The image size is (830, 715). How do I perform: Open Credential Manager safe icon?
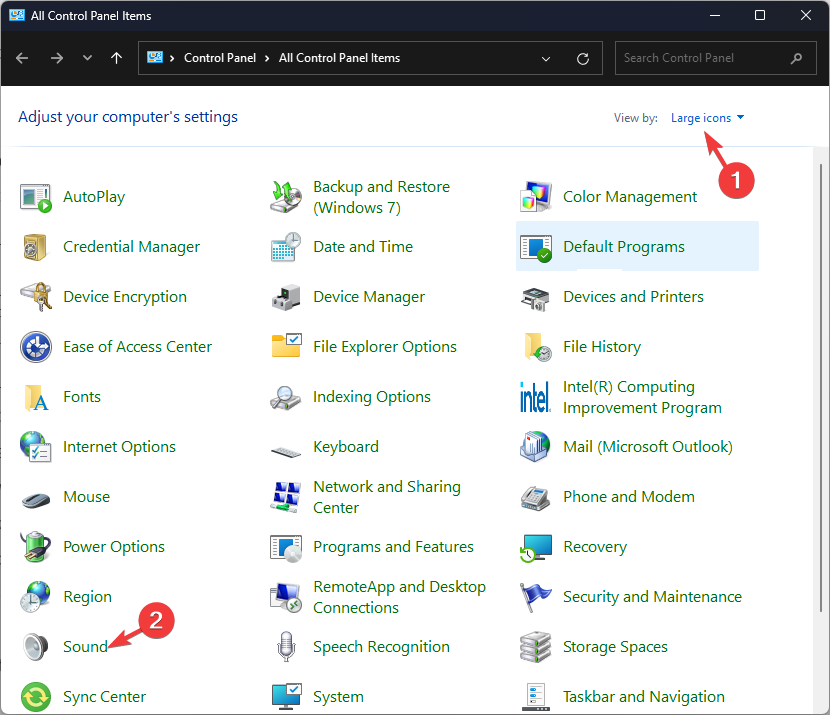36,247
